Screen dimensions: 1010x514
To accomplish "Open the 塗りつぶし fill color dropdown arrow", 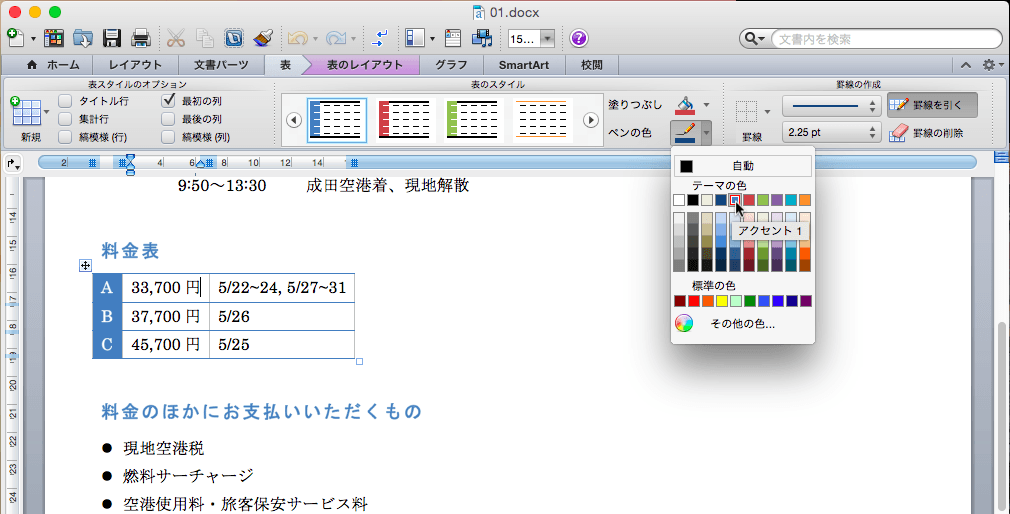I will pyautogui.click(x=706, y=105).
